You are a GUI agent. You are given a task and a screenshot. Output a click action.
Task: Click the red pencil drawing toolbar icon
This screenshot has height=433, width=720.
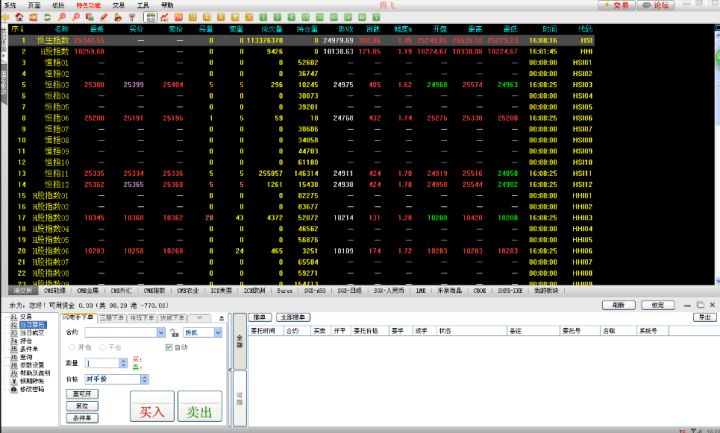(x=104, y=17)
